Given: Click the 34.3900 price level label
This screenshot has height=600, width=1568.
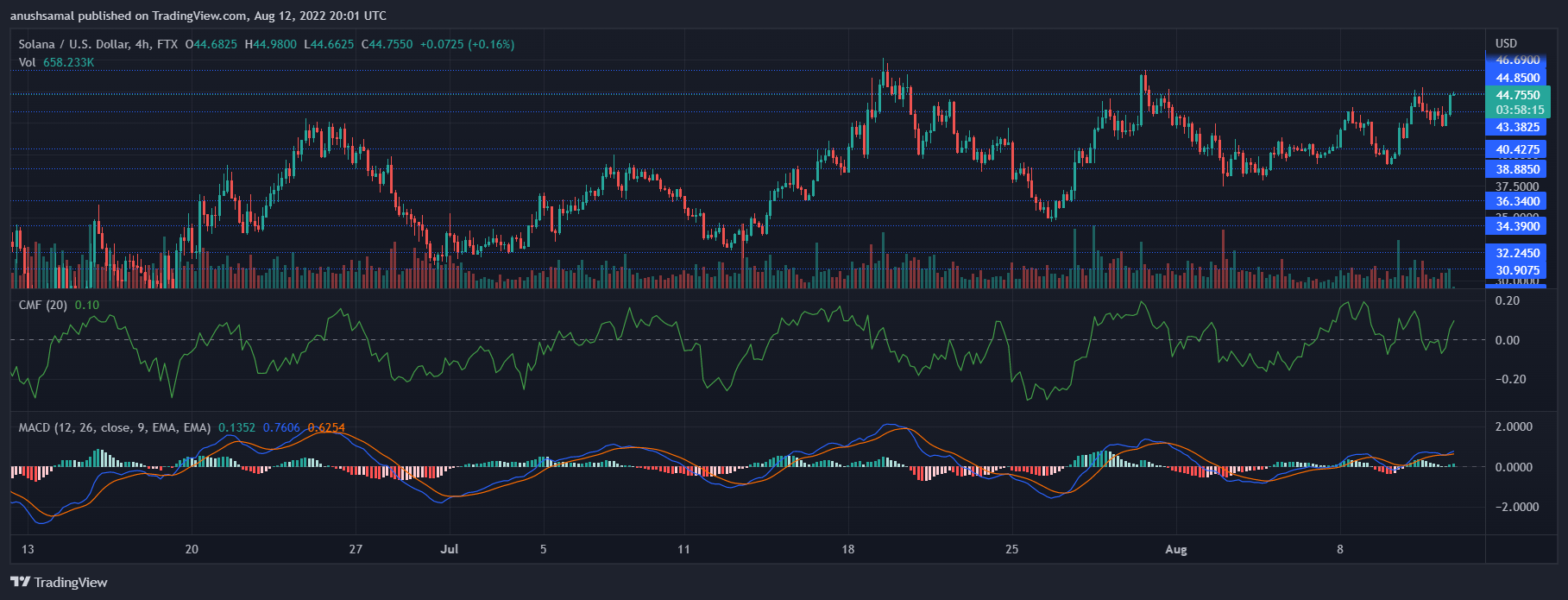Looking at the screenshot, I should (1518, 226).
